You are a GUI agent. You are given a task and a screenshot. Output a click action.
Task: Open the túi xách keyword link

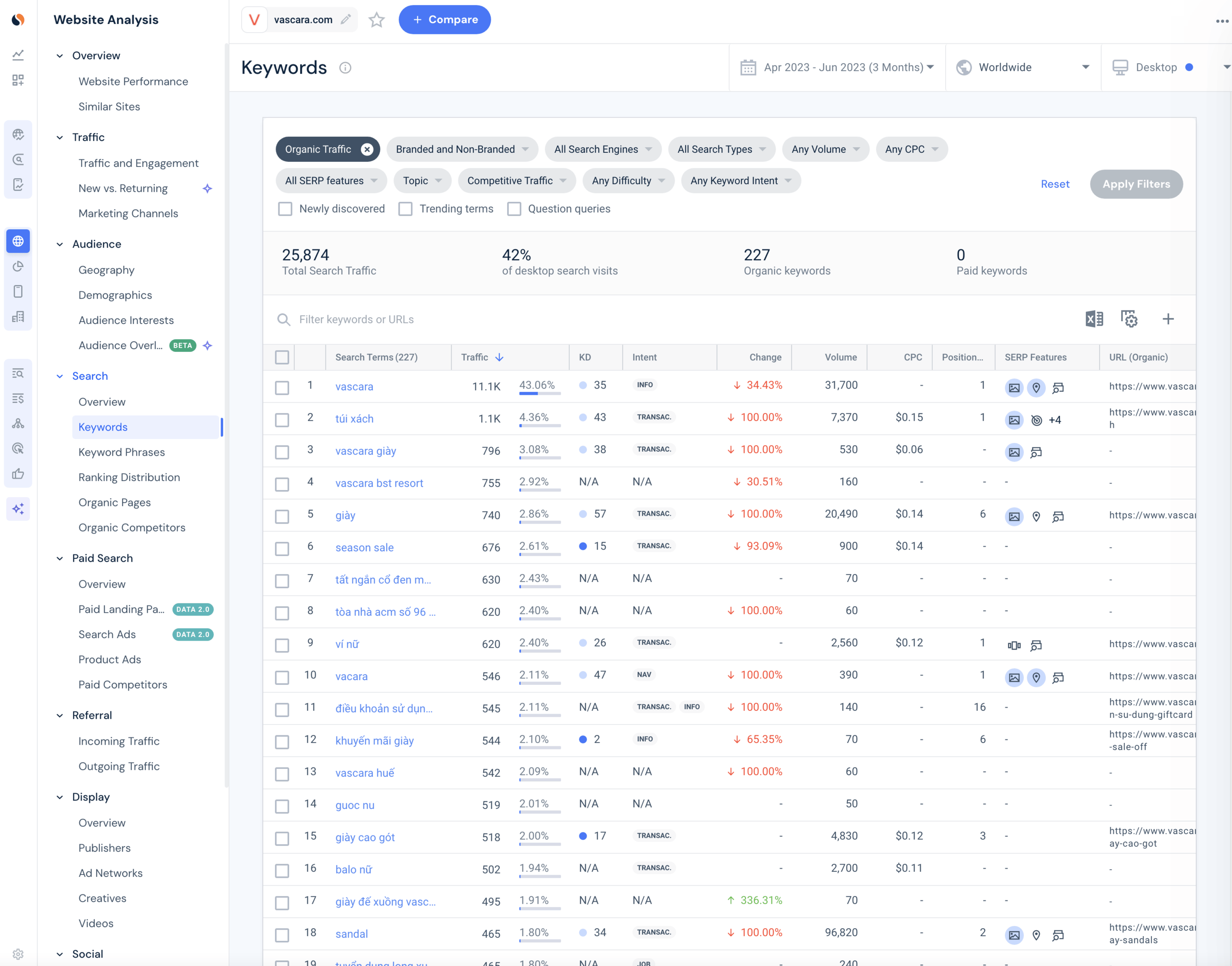coord(354,419)
